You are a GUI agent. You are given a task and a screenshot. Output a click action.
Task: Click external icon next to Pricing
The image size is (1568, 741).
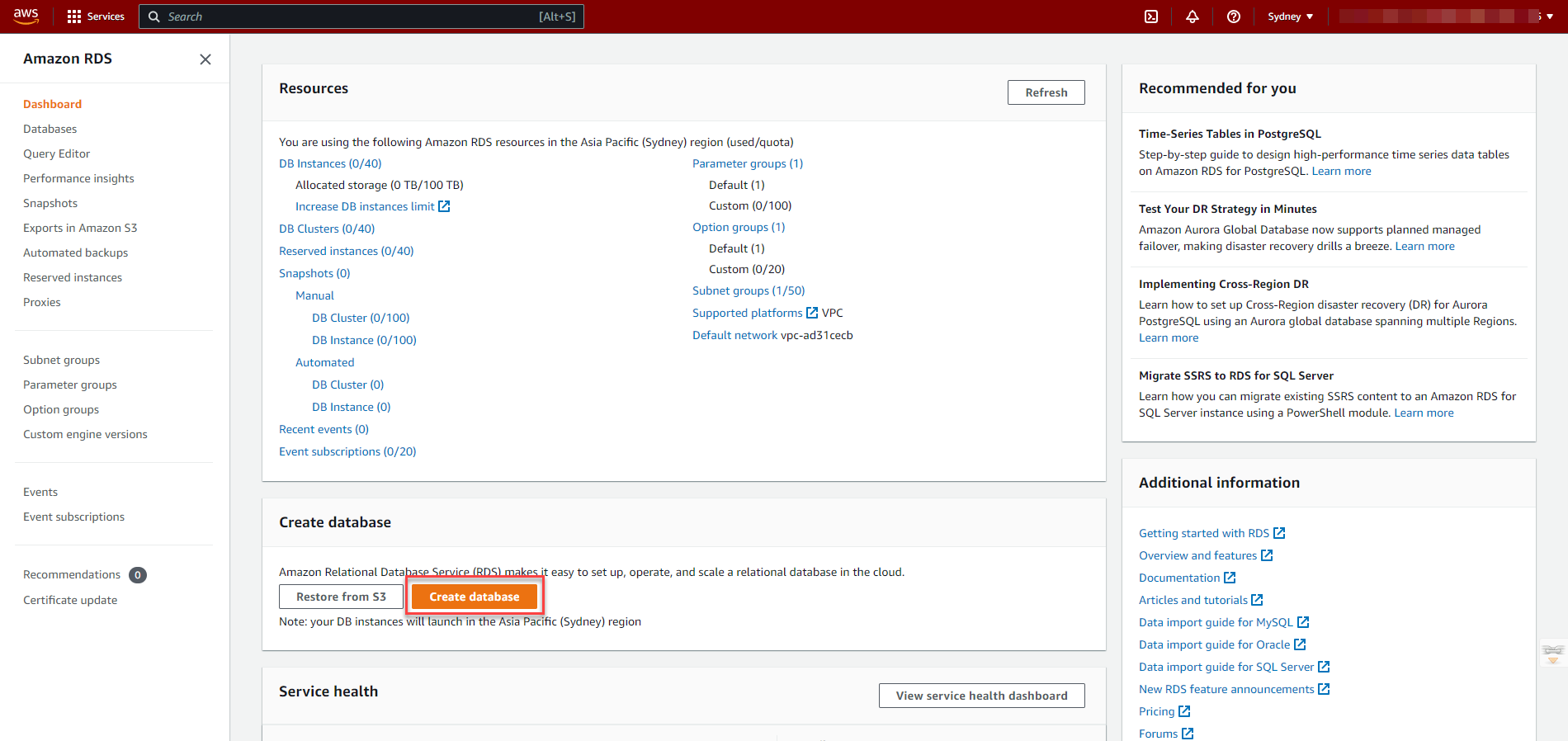(x=1184, y=711)
